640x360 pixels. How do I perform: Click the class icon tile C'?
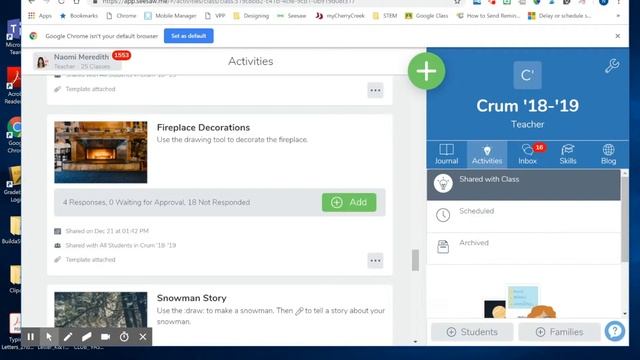point(527,75)
